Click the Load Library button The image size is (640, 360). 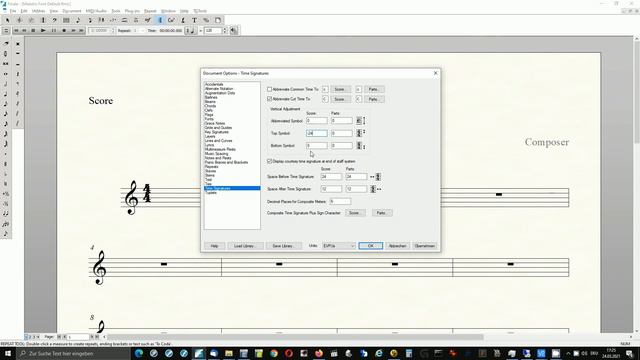click(244, 246)
